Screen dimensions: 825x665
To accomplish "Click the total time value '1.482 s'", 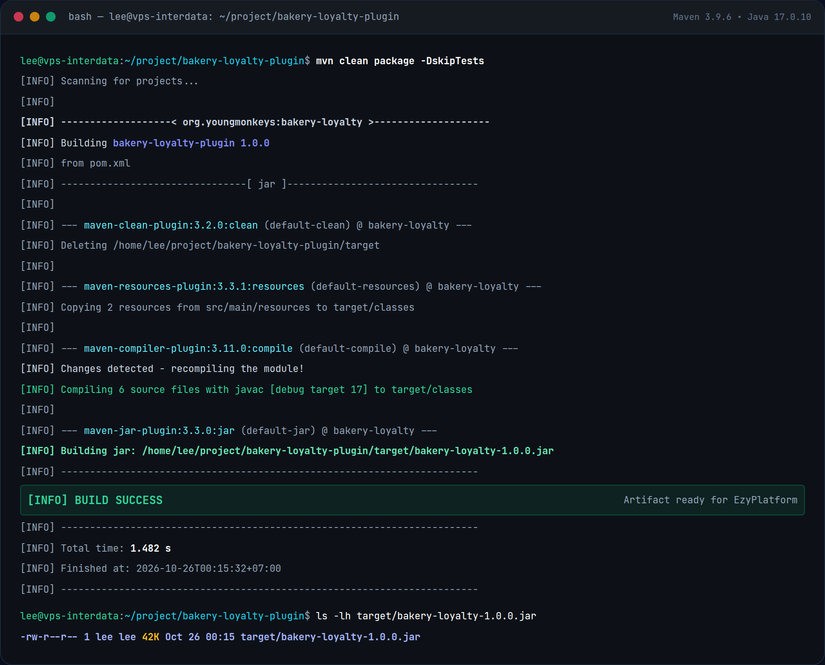I will click(150, 549).
